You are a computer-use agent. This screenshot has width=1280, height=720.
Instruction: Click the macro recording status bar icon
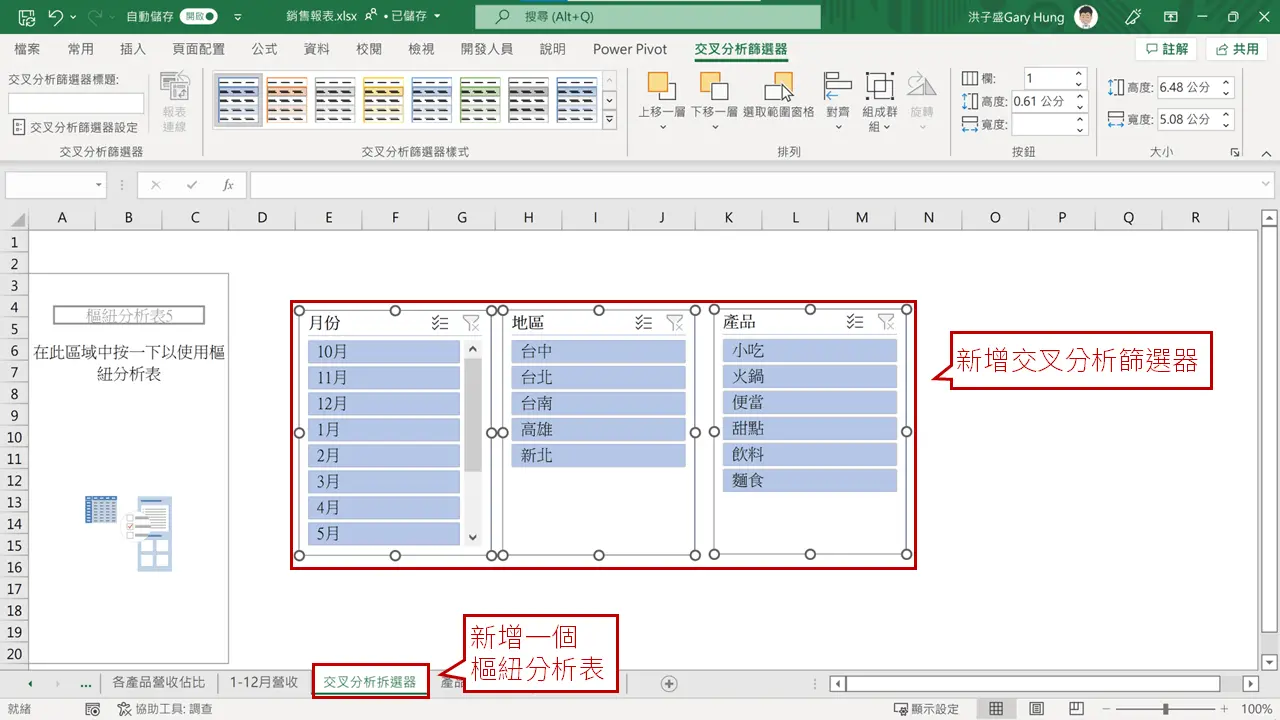(x=92, y=709)
